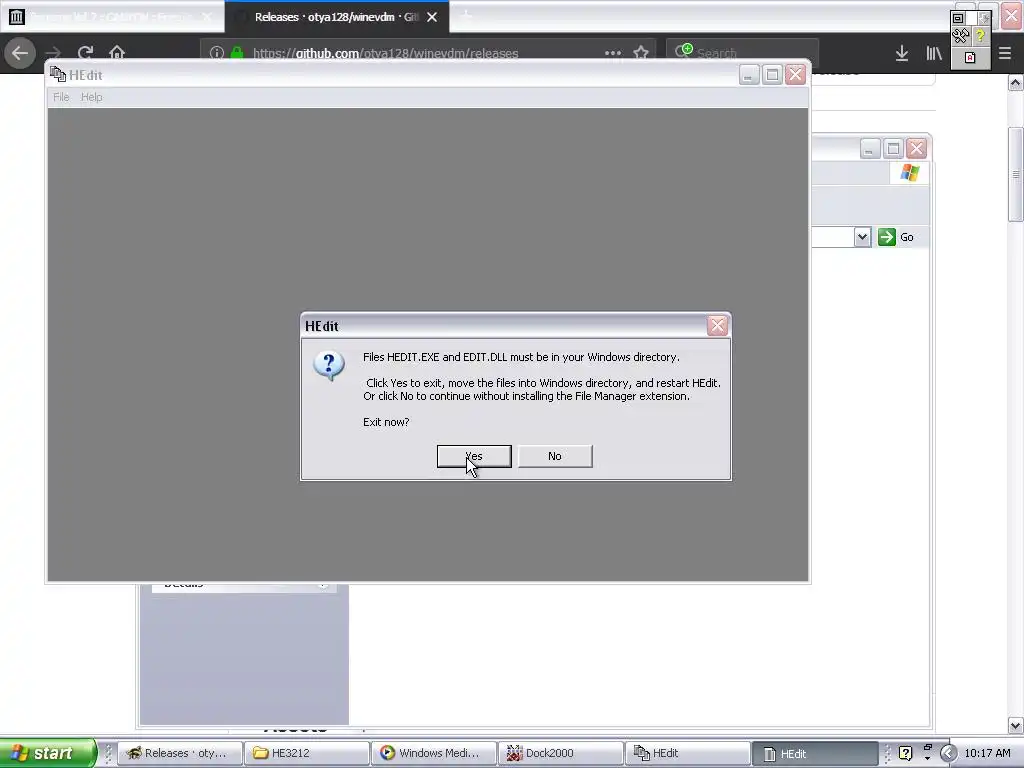The image size is (1024, 768).
Task: Switch to Dock2000 taskbar button
Action: click(560, 753)
